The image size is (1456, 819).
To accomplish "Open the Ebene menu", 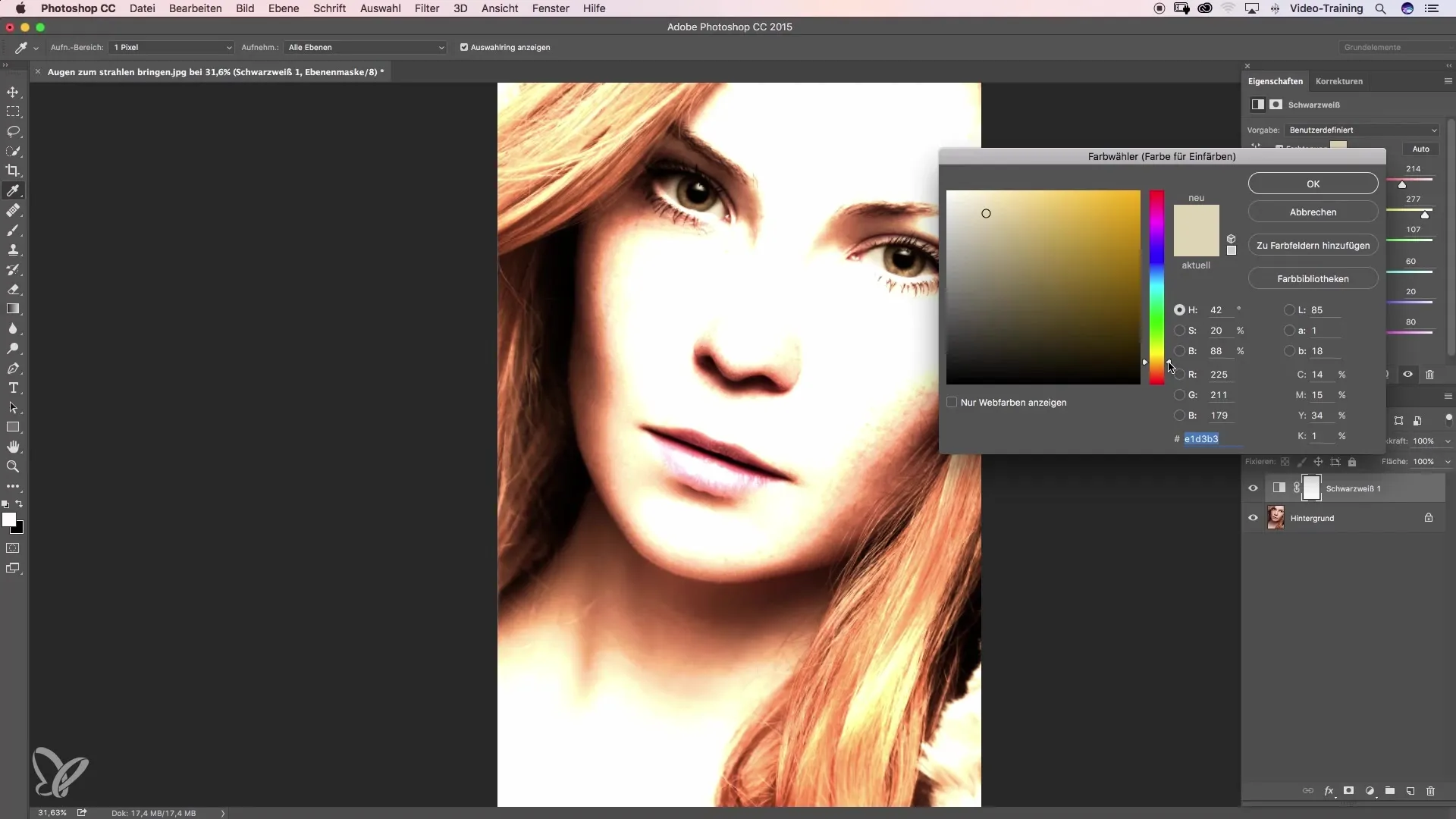I will click(x=284, y=8).
